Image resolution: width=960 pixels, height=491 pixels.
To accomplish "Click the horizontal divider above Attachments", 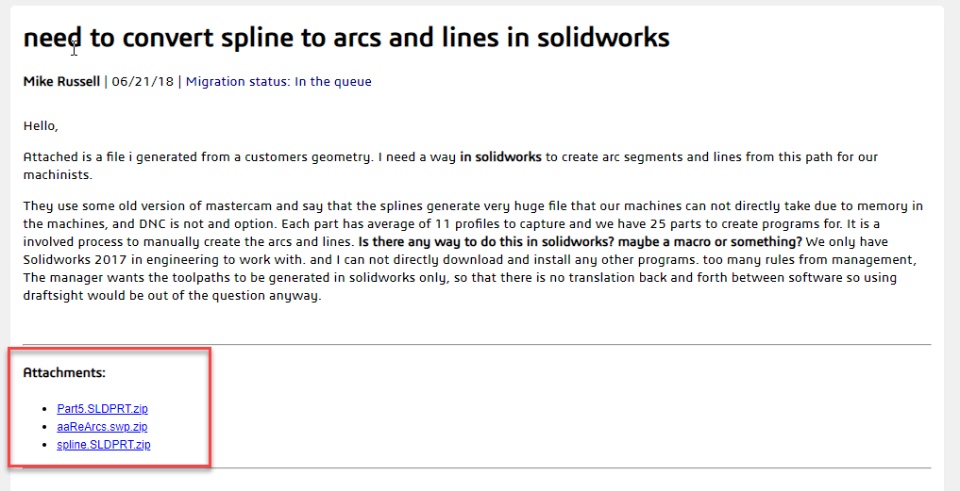I will point(476,345).
